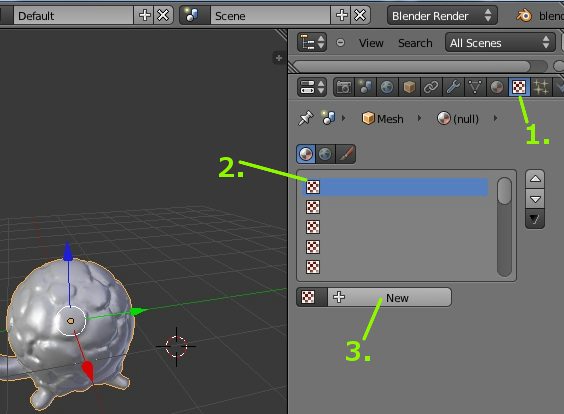Select brush textures type button

(x=345, y=154)
